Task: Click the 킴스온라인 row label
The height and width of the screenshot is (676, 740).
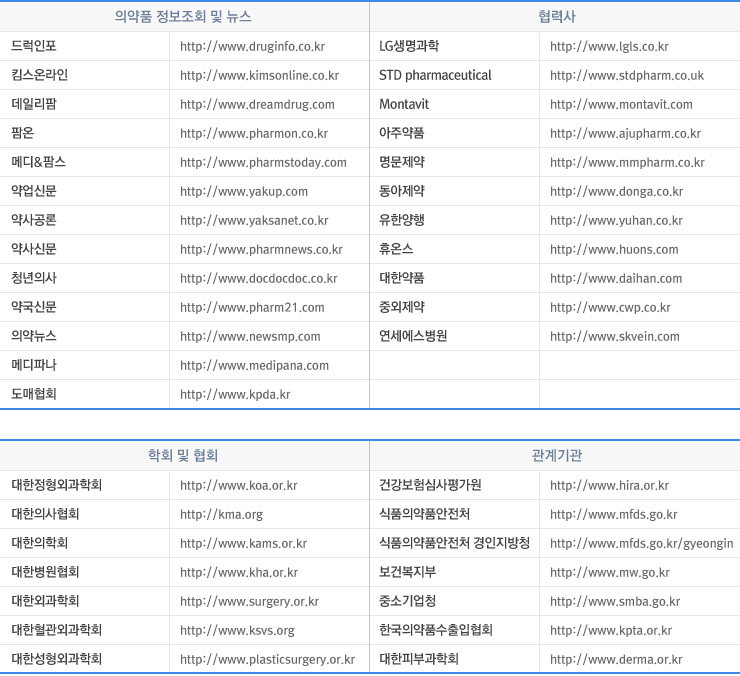Action: 40,75
